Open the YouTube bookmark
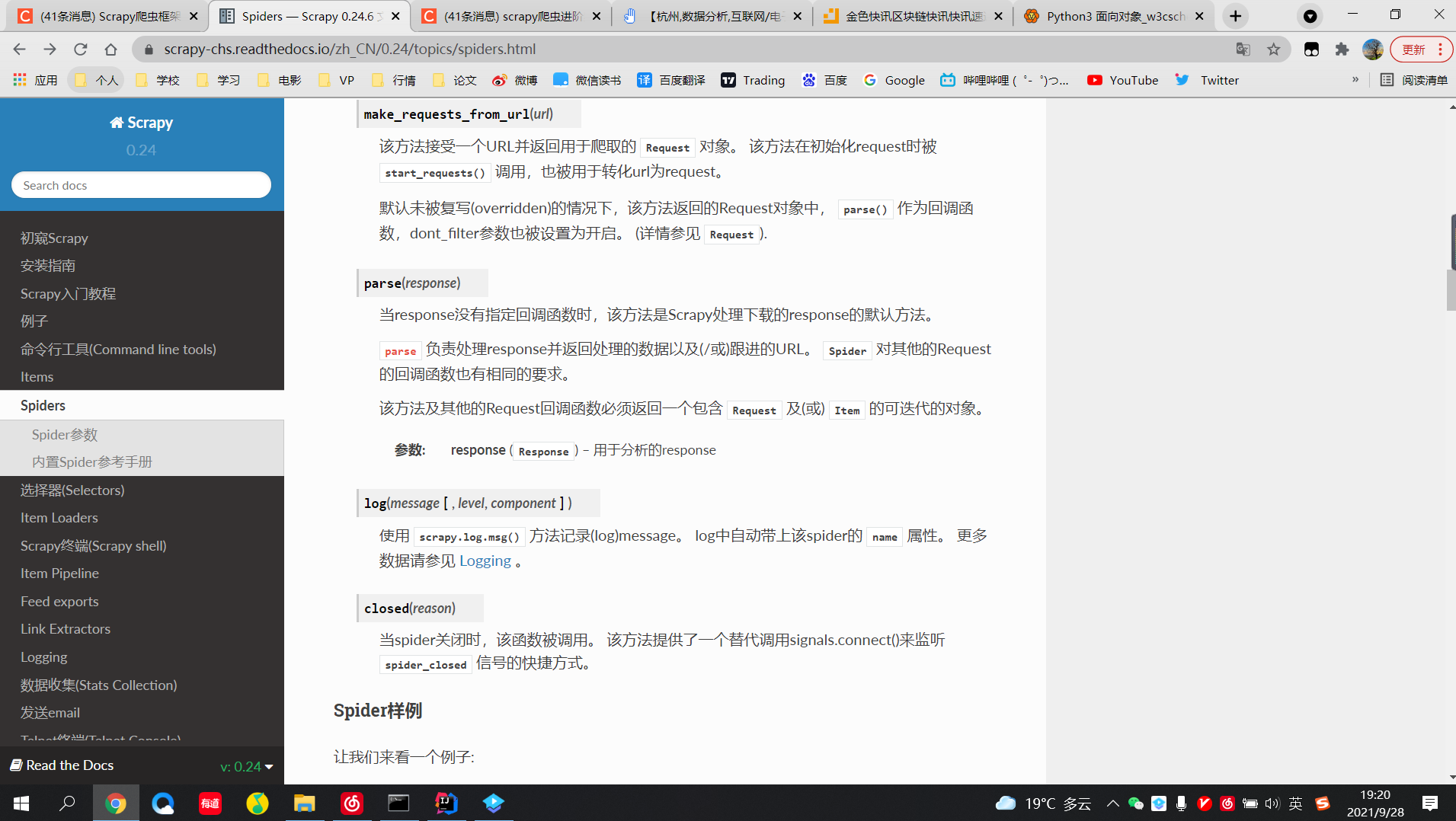The height and width of the screenshot is (821, 1456). coord(1122,80)
